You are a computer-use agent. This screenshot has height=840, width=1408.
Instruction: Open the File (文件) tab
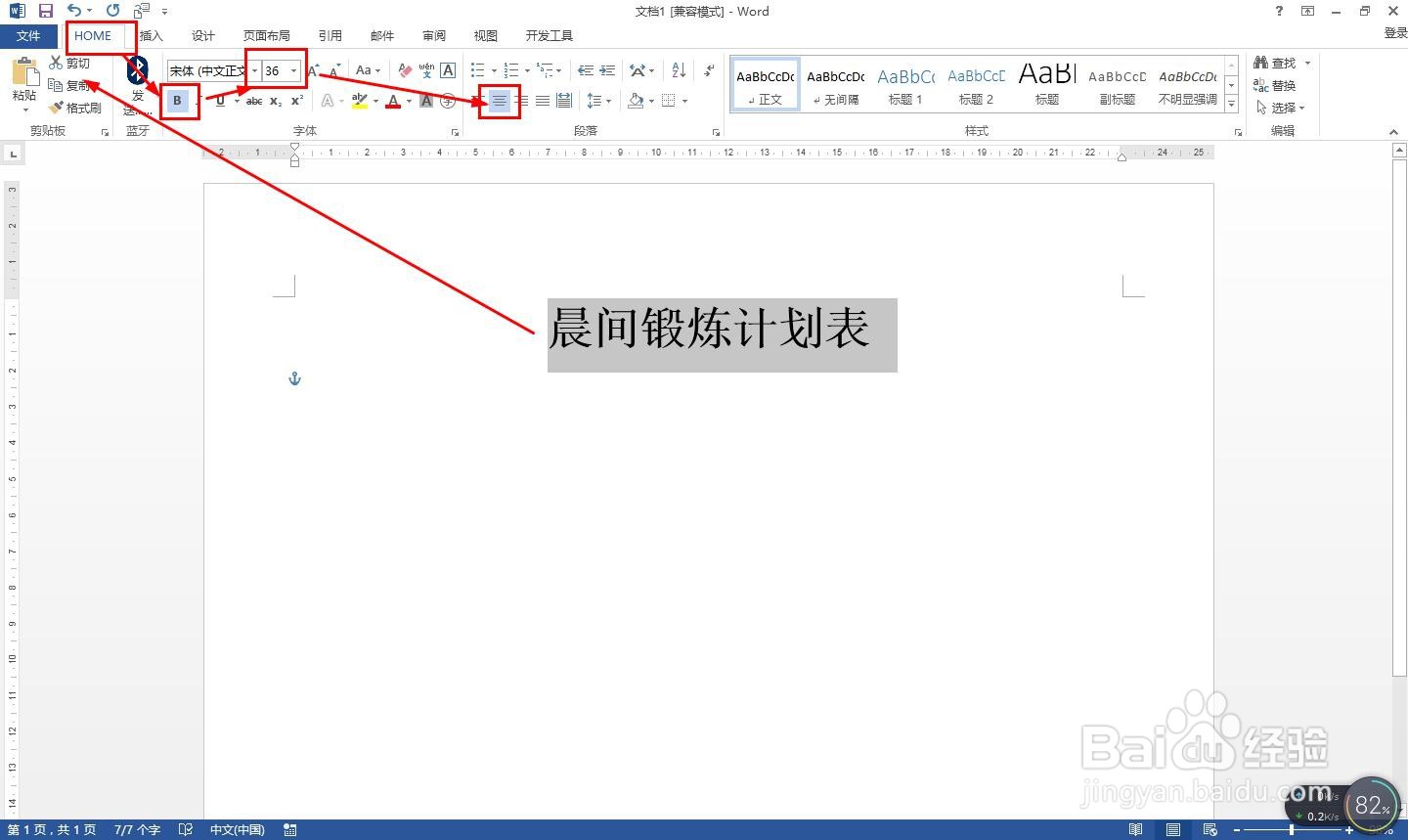(x=28, y=35)
